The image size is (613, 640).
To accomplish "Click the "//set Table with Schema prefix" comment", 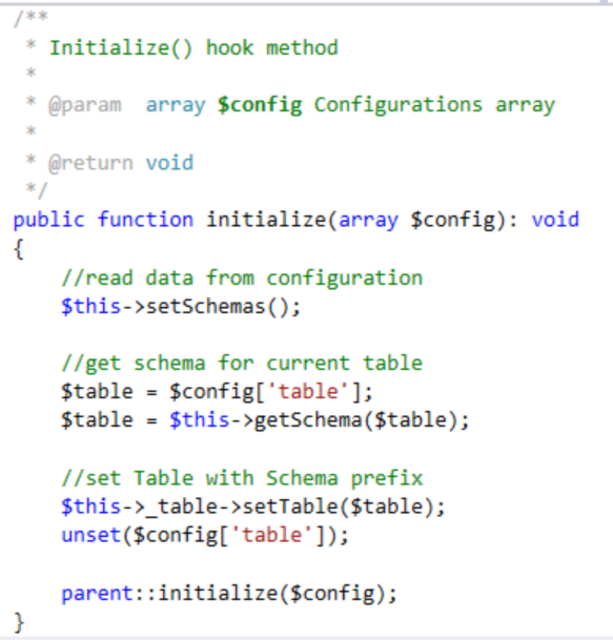I will pyautogui.click(x=241, y=478).
